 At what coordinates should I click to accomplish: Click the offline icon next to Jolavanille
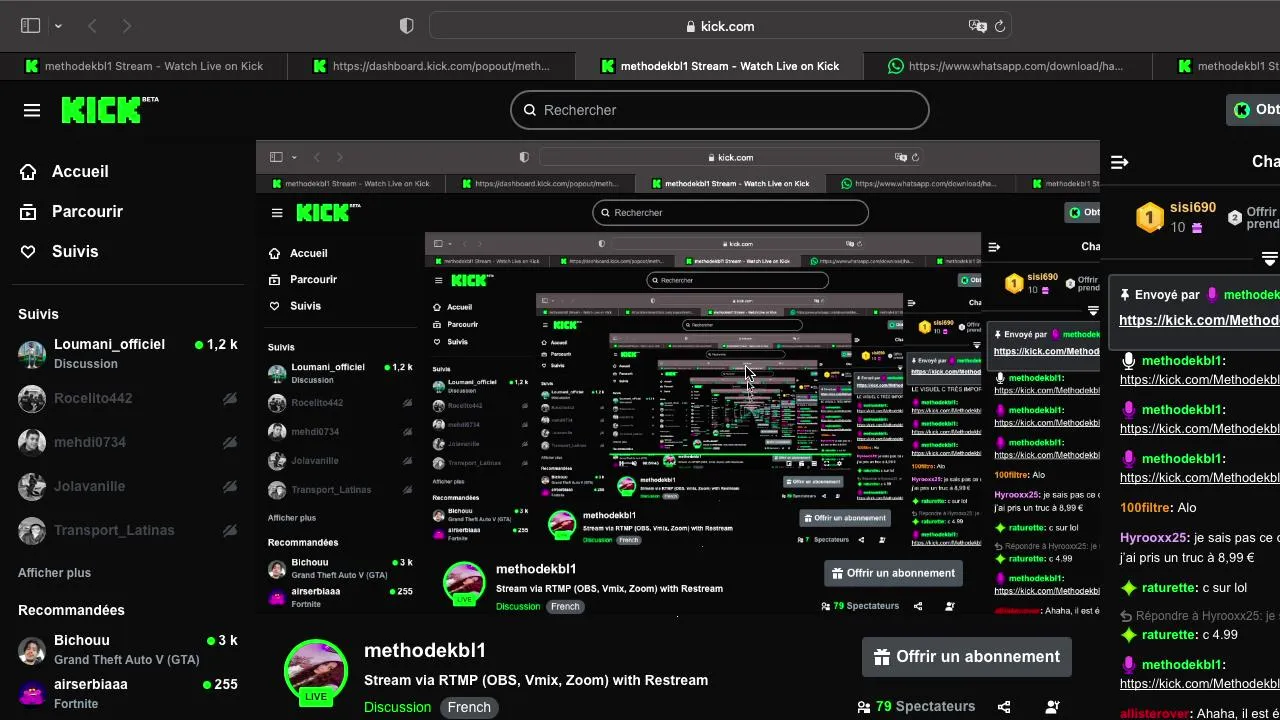(230, 486)
